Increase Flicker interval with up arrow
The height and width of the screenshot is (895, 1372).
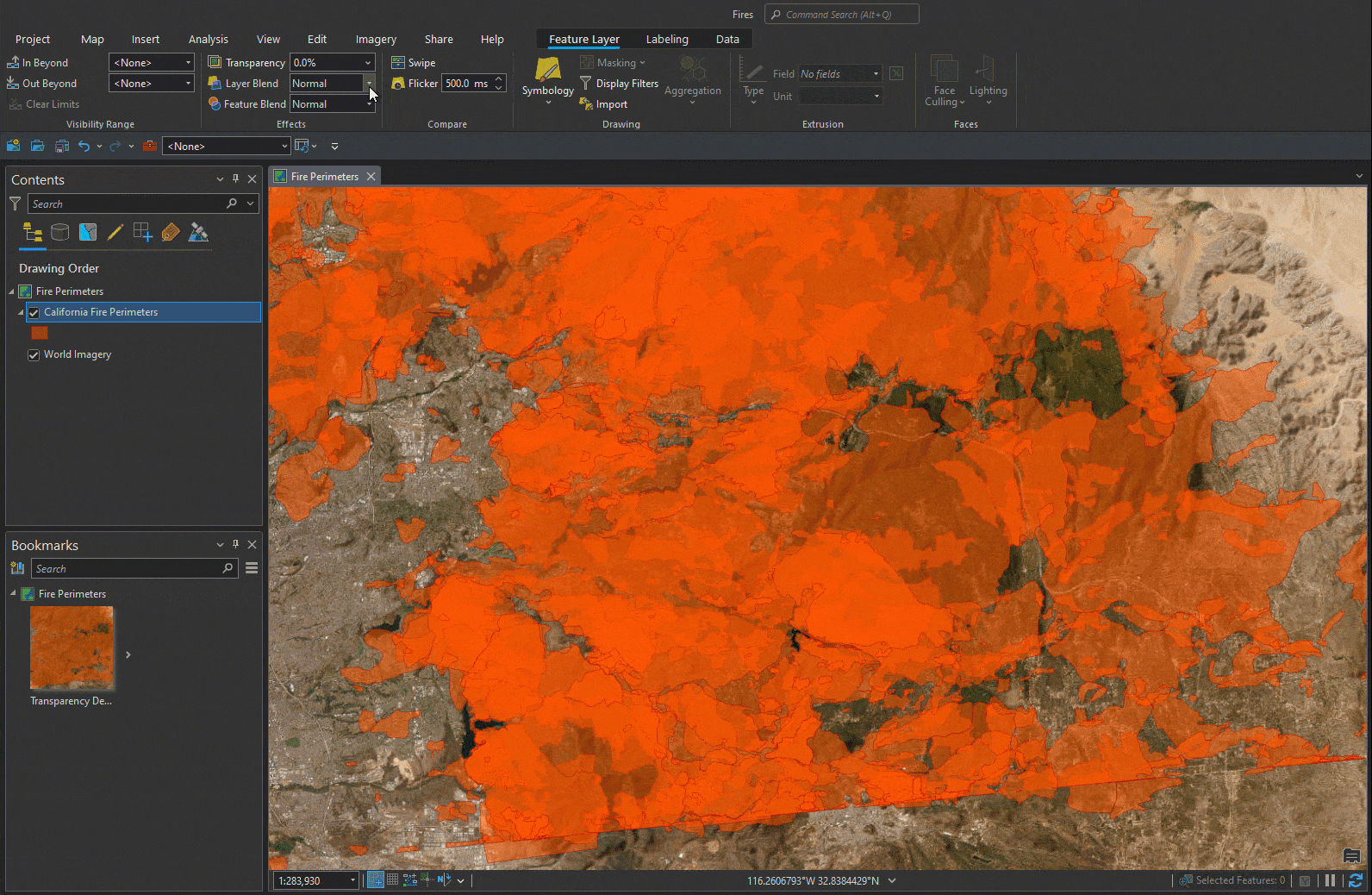[499, 79]
